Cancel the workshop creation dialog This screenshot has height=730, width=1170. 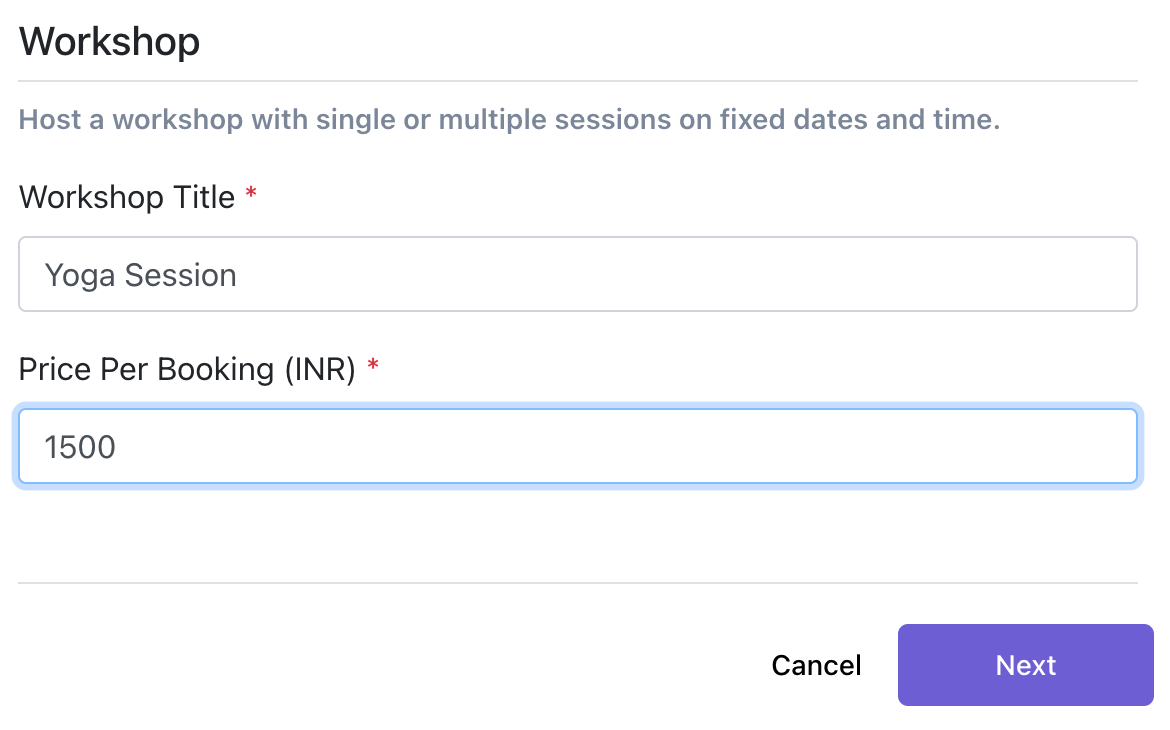816,665
